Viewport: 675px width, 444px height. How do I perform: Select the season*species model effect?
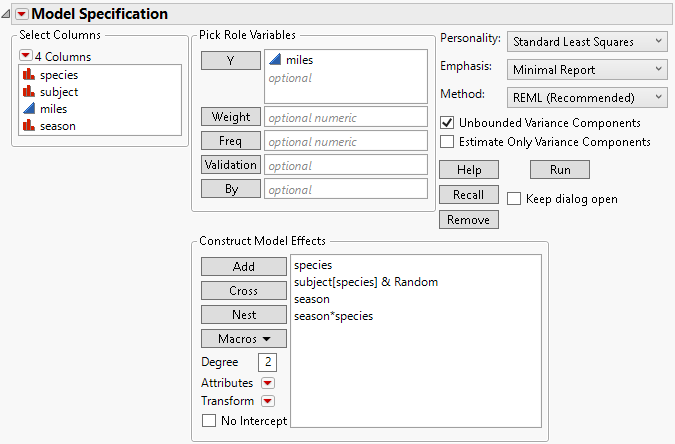[x=334, y=316]
